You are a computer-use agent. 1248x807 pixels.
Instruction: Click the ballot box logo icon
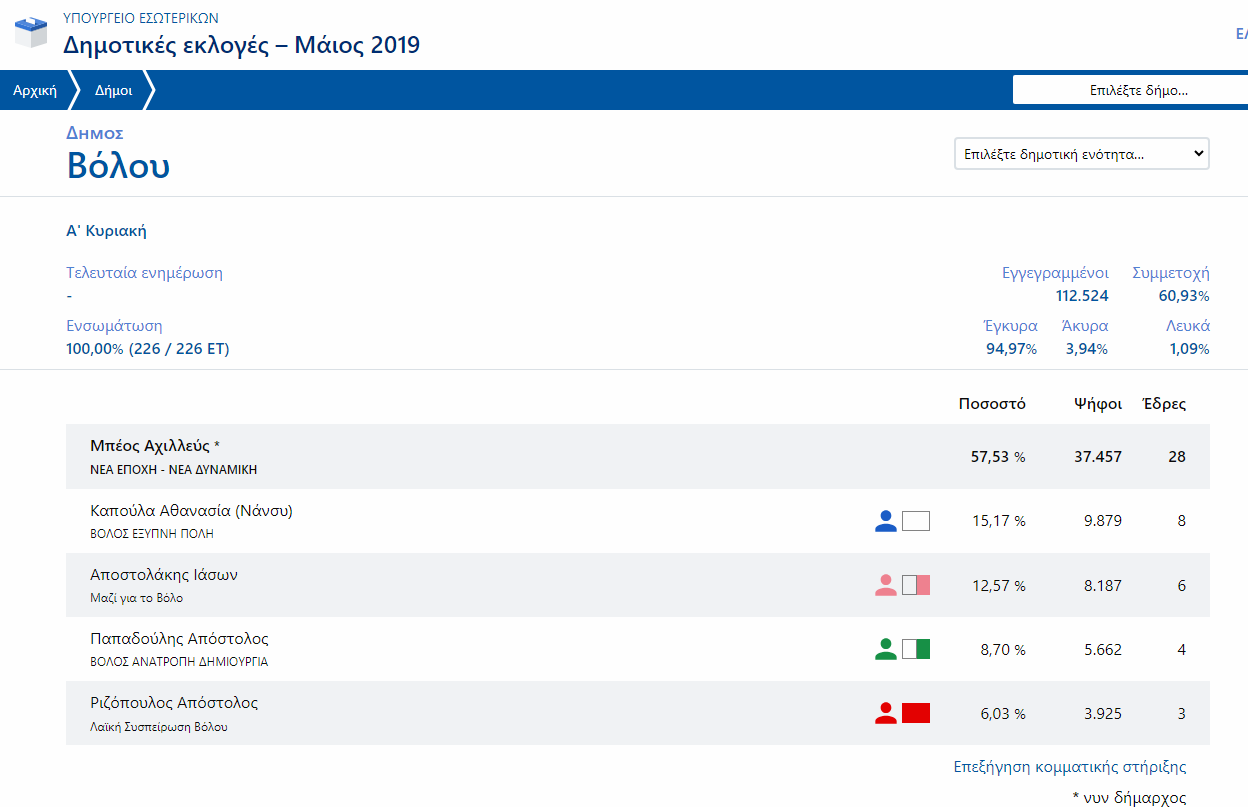pyautogui.click(x=30, y=33)
